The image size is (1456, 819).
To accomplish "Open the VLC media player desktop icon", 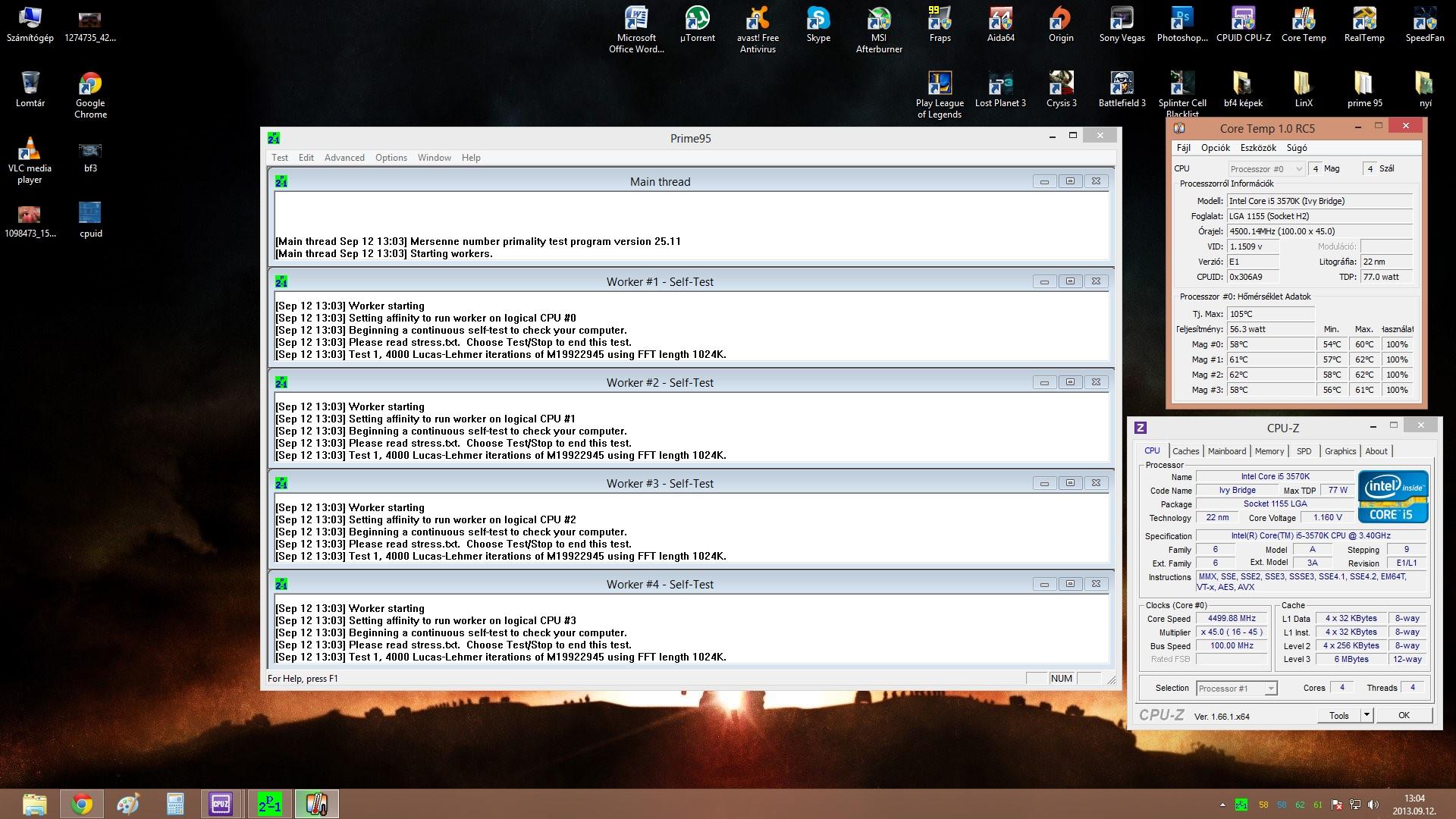I will [x=30, y=160].
